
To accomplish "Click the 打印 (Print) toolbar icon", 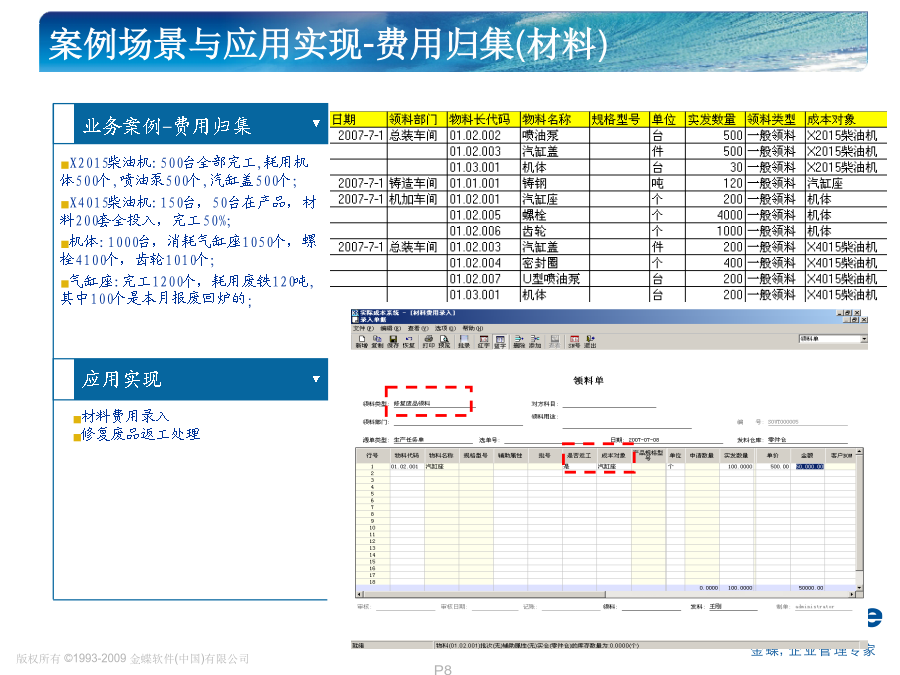I will pyautogui.click(x=429, y=342).
